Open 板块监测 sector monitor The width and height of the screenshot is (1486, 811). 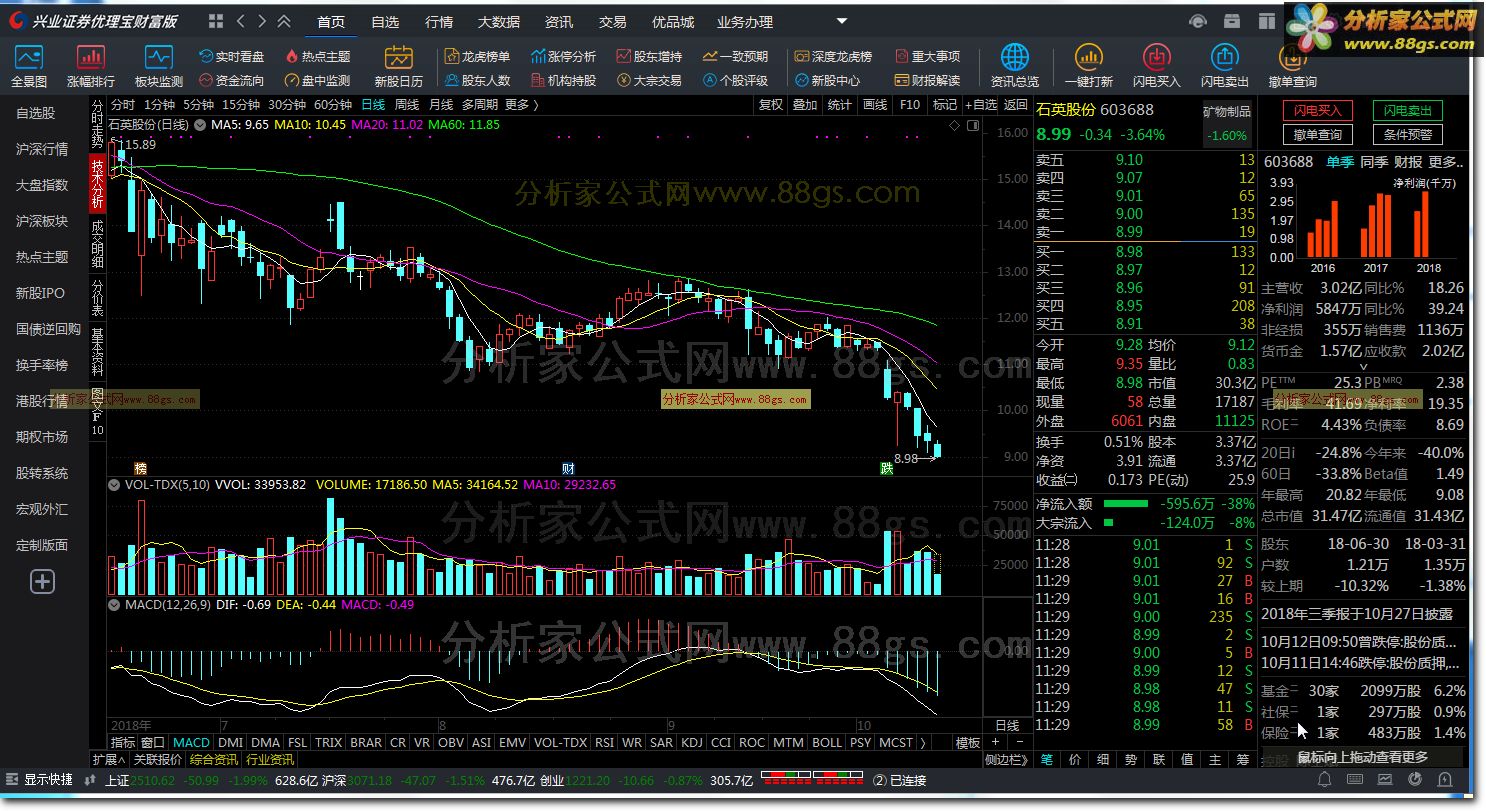point(159,66)
